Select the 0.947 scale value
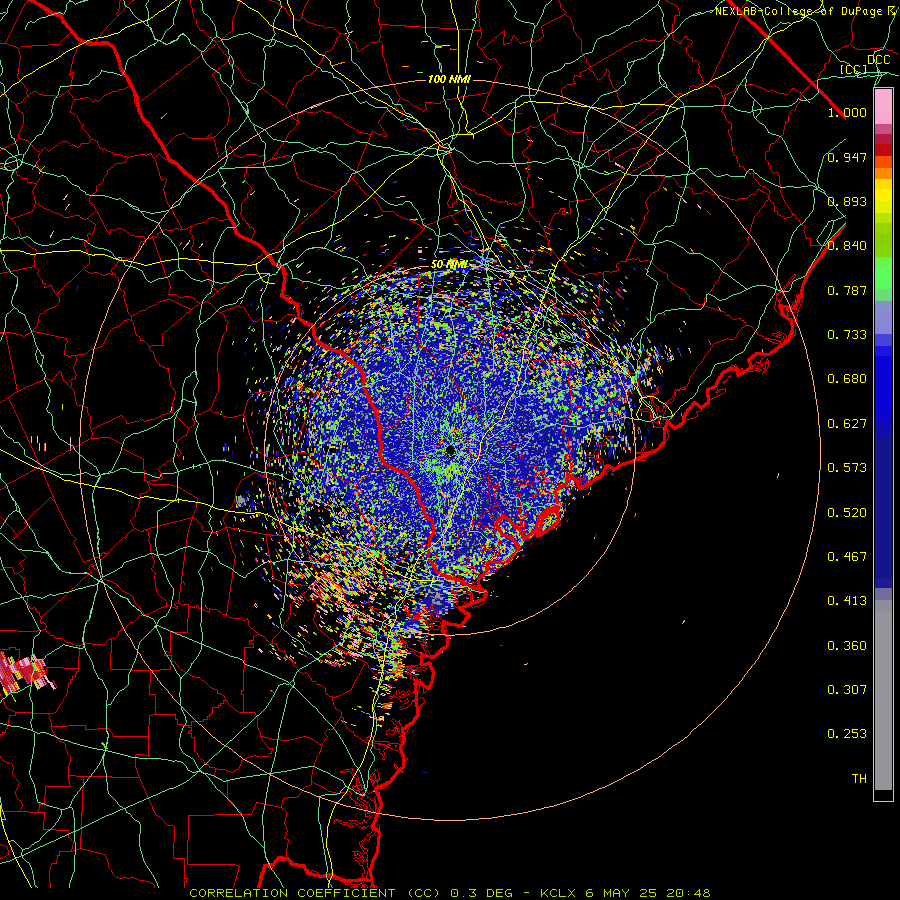This screenshot has height=900, width=900. [x=847, y=157]
